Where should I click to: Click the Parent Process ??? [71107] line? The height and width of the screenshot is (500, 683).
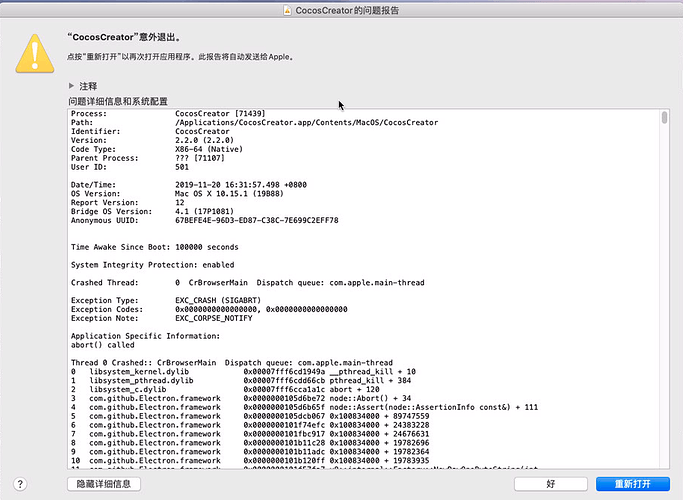click(x=148, y=158)
